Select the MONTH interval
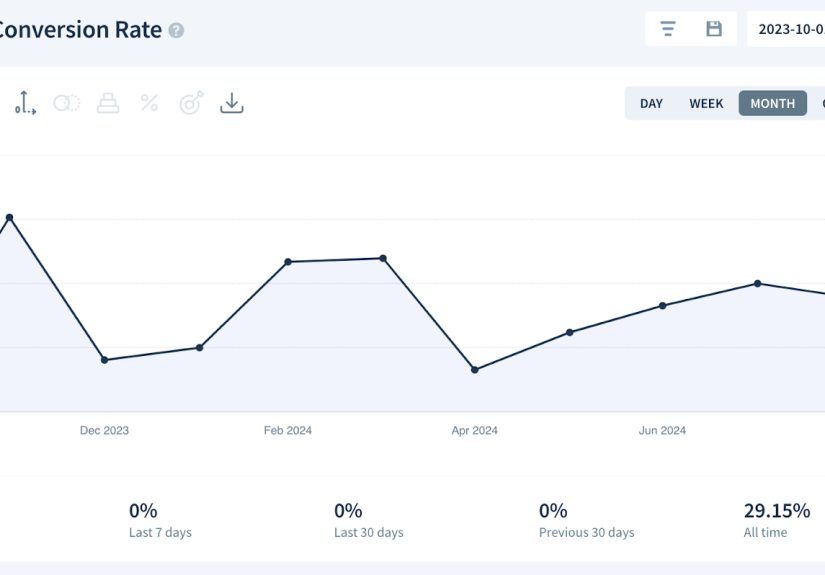The width and height of the screenshot is (825, 575). [x=772, y=103]
